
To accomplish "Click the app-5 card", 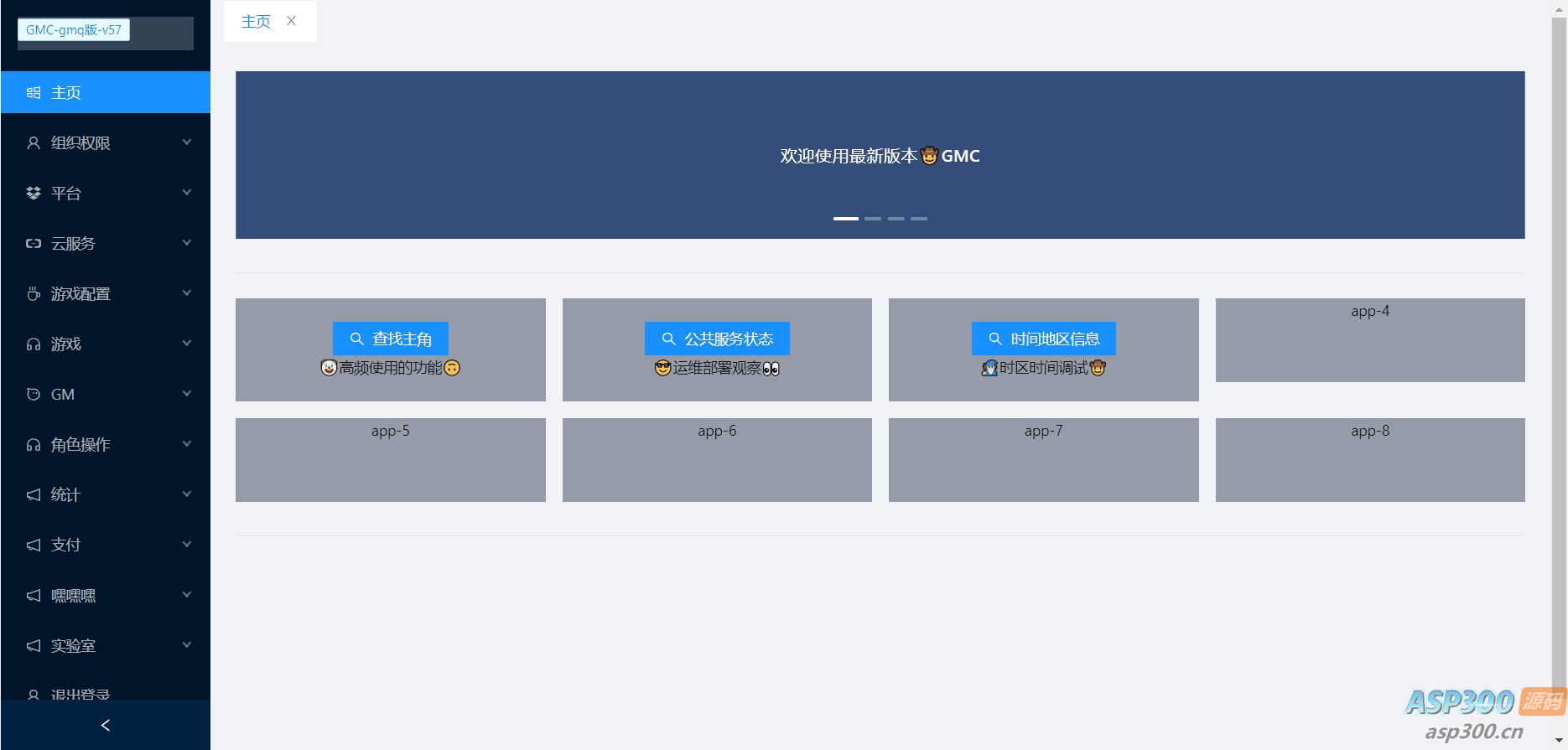I will [391, 460].
